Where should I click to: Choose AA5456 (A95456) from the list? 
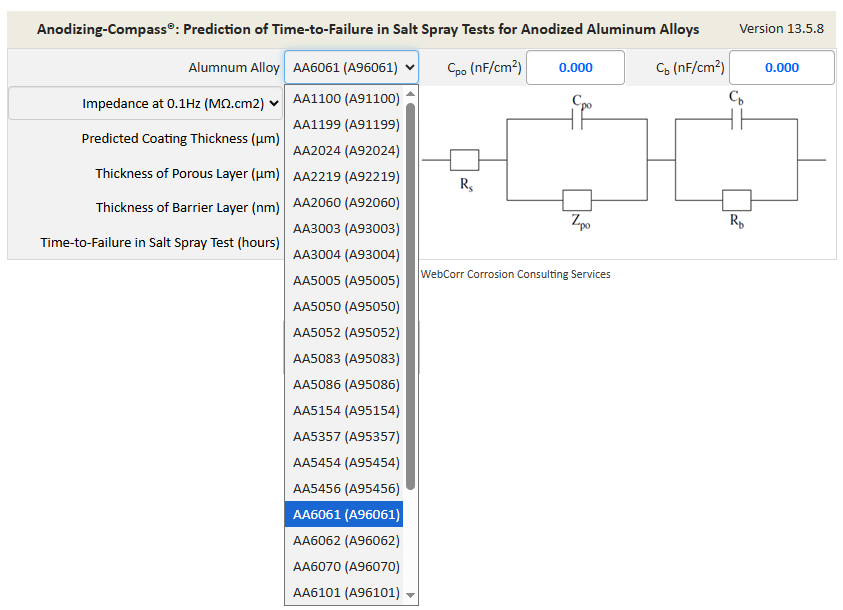345,488
